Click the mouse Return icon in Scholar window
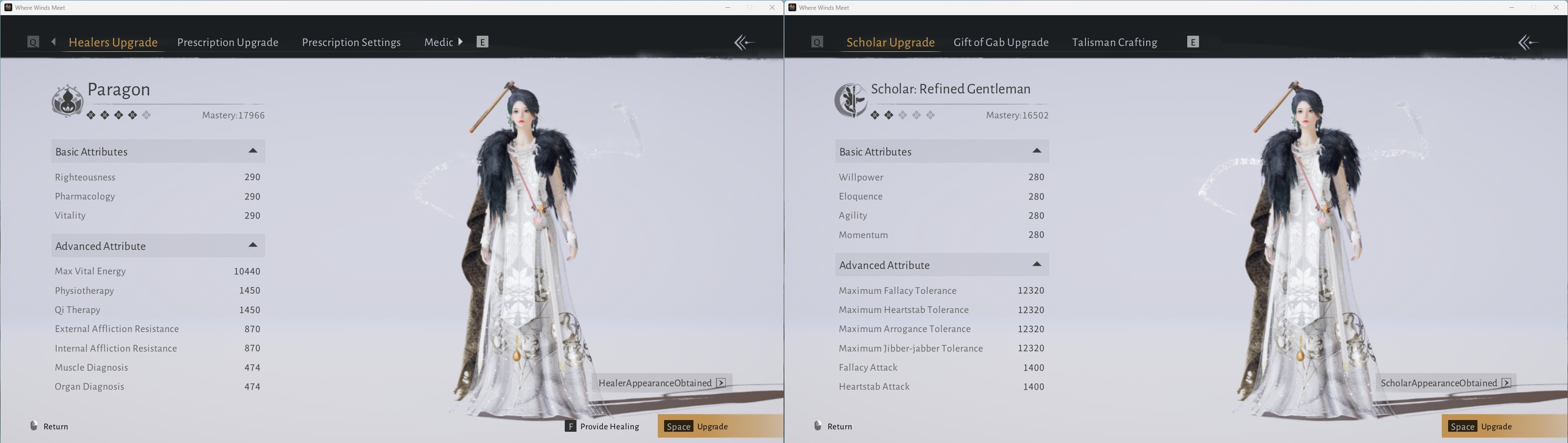Image resolution: width=1568 pixels, height=443 pixels. pyautogui.click(x=818, y=426)
